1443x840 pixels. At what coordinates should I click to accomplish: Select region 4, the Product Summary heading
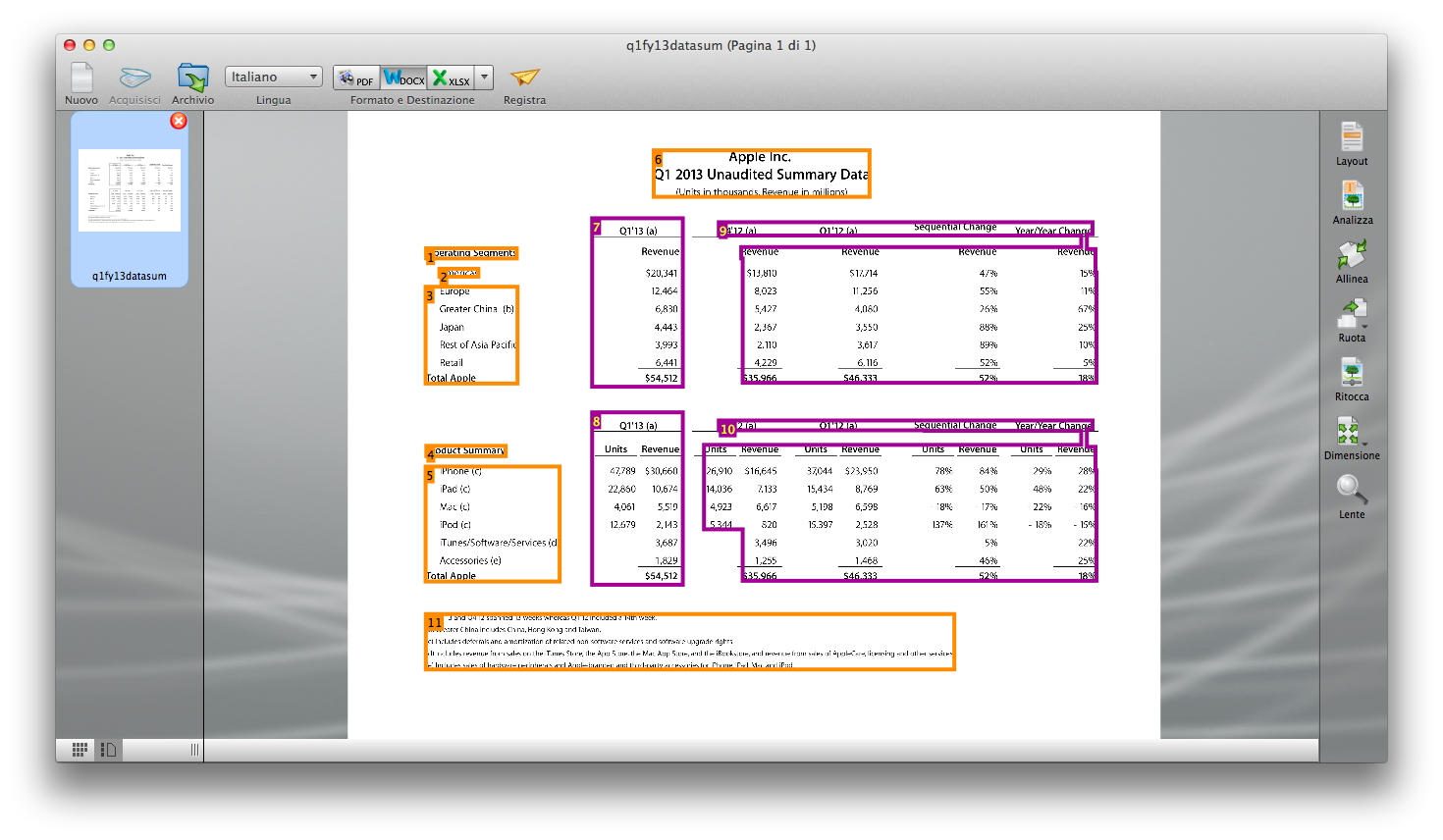[x=466, y=451]
